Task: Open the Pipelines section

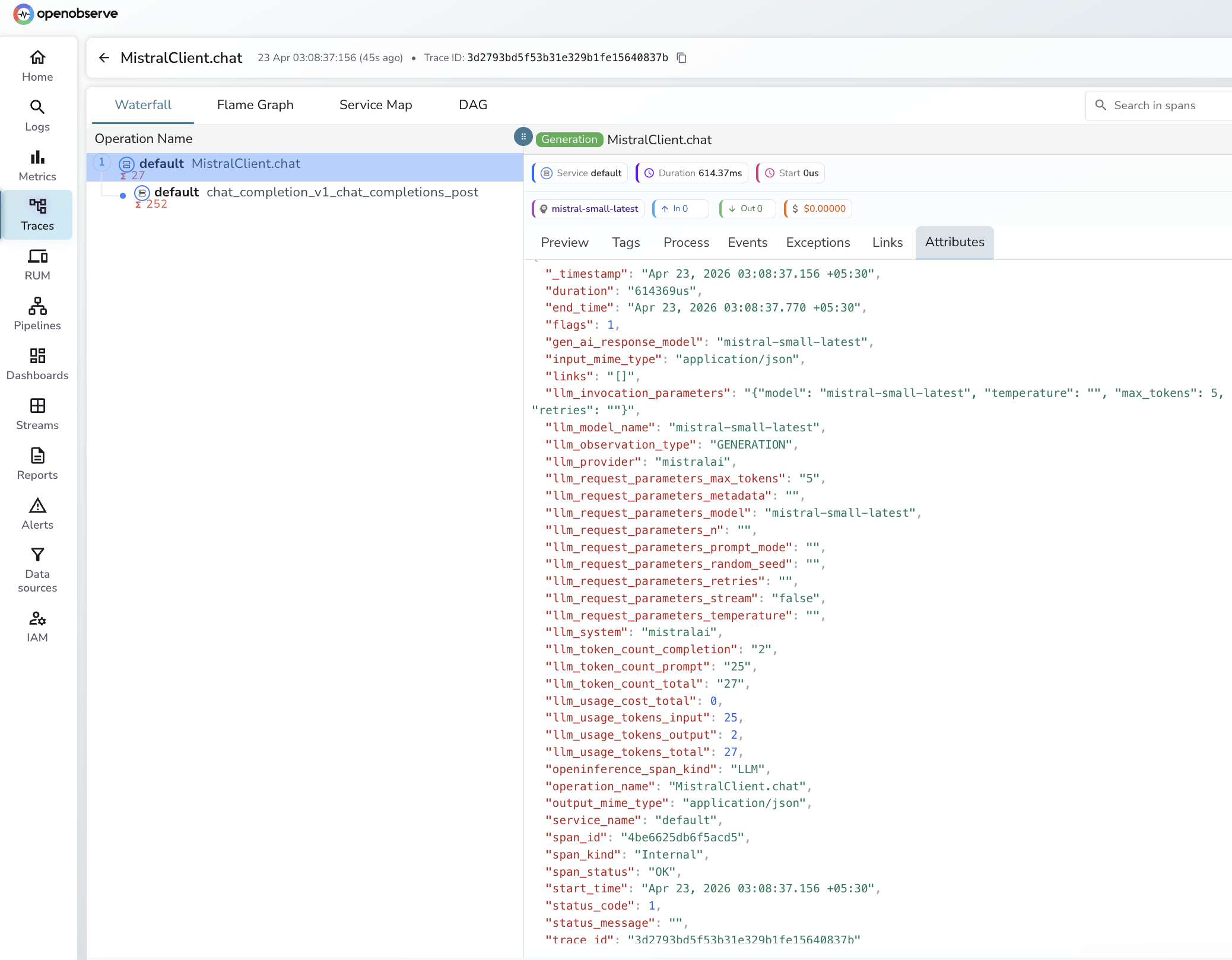Action: (x=37, y=313)
